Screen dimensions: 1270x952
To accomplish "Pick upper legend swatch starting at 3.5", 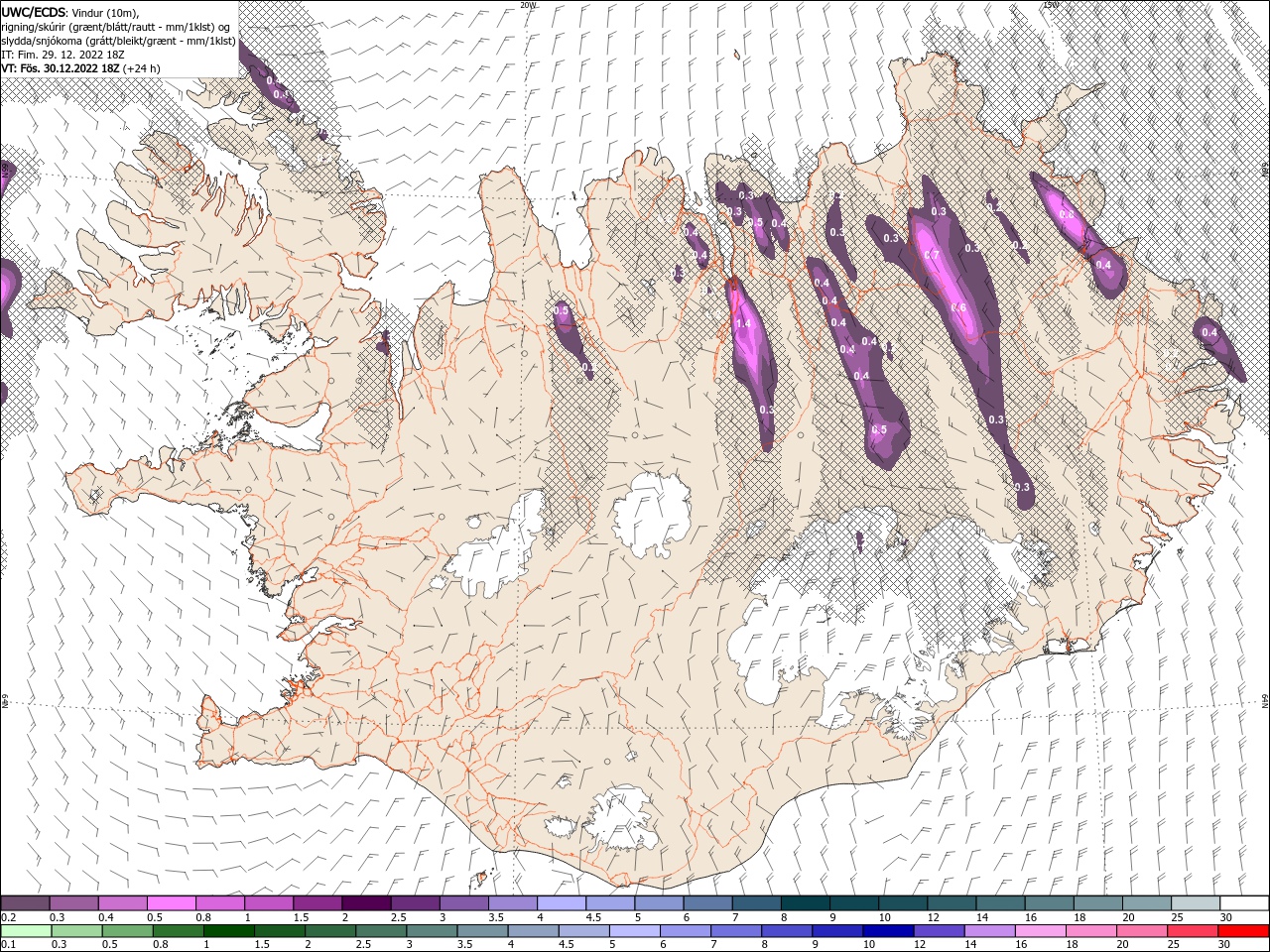I will [x=513, y=903].
